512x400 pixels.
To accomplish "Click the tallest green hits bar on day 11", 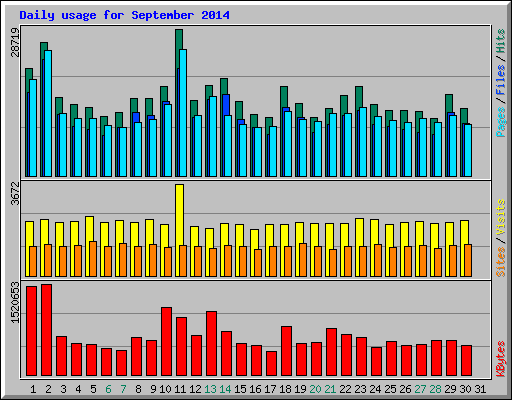I will click(179, 39).
